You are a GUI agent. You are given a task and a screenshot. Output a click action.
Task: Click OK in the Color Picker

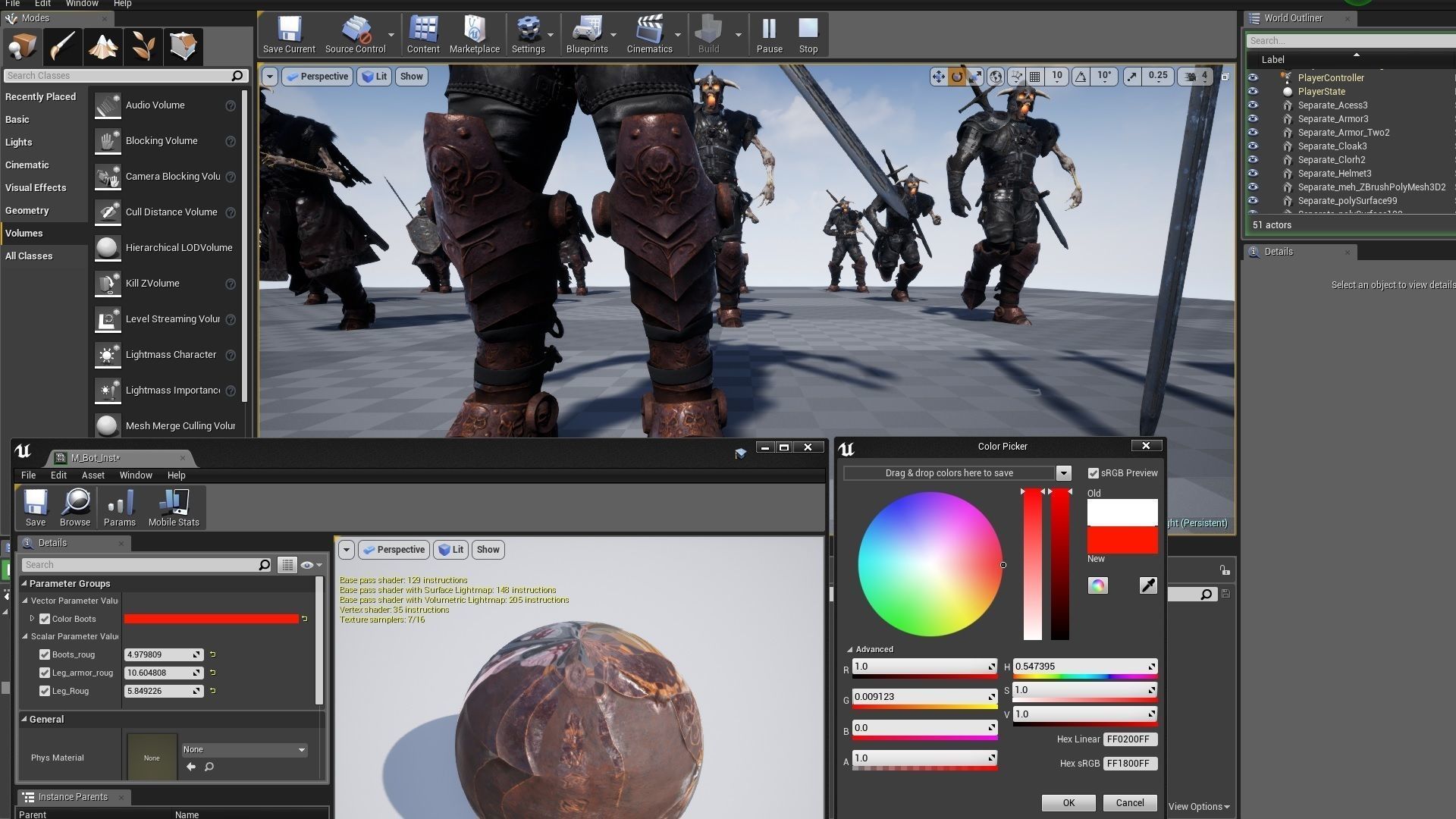[x=1068, y=803]
